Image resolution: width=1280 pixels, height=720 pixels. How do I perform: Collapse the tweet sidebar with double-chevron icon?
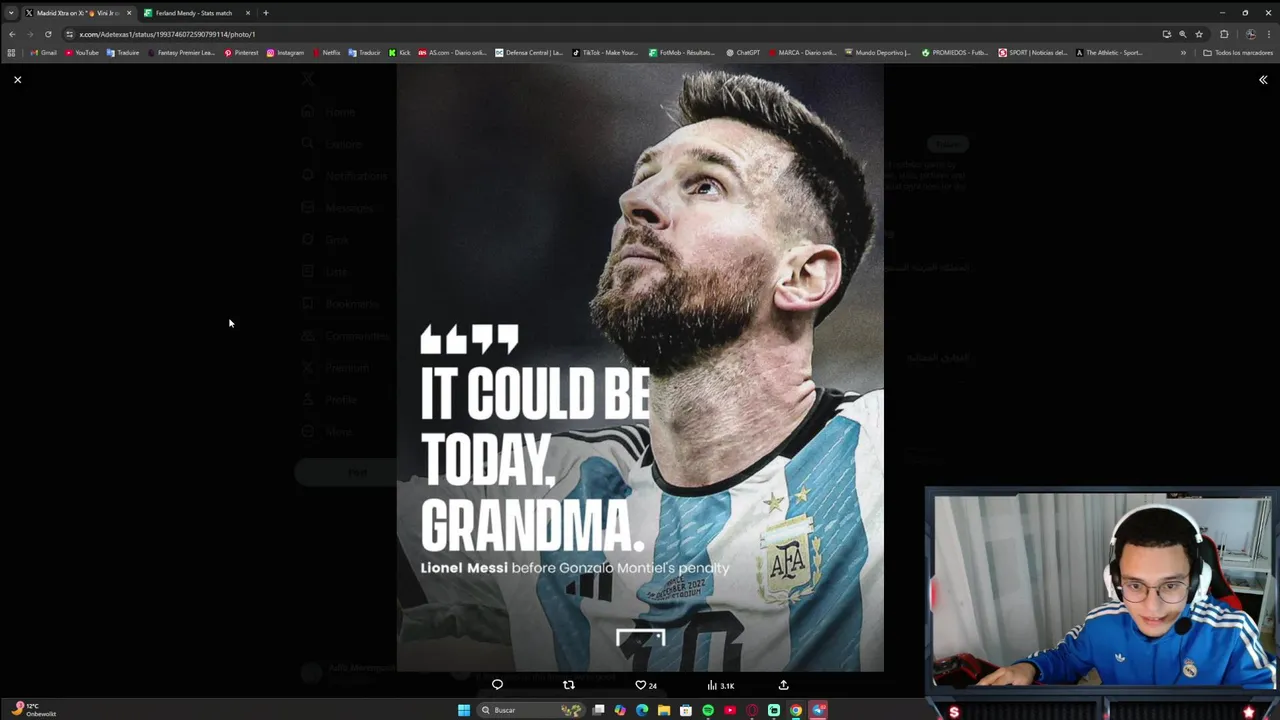pos(1263,79)
